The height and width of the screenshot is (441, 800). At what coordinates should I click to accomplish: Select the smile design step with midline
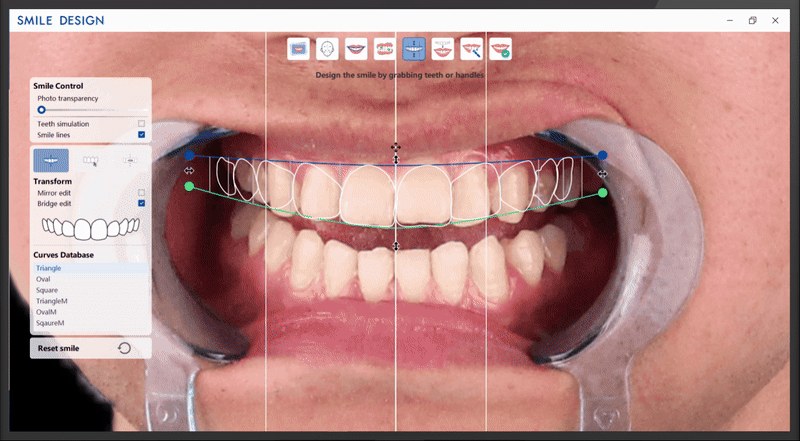[x=414, y=49]
